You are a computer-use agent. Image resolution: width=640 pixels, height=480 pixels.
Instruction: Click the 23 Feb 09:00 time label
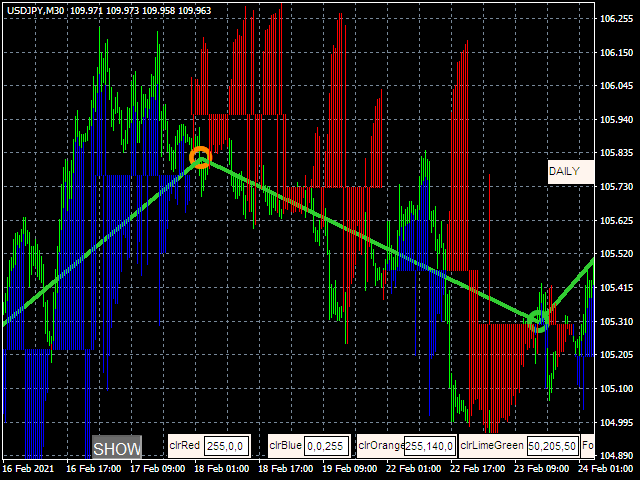(x=541, y=468)
